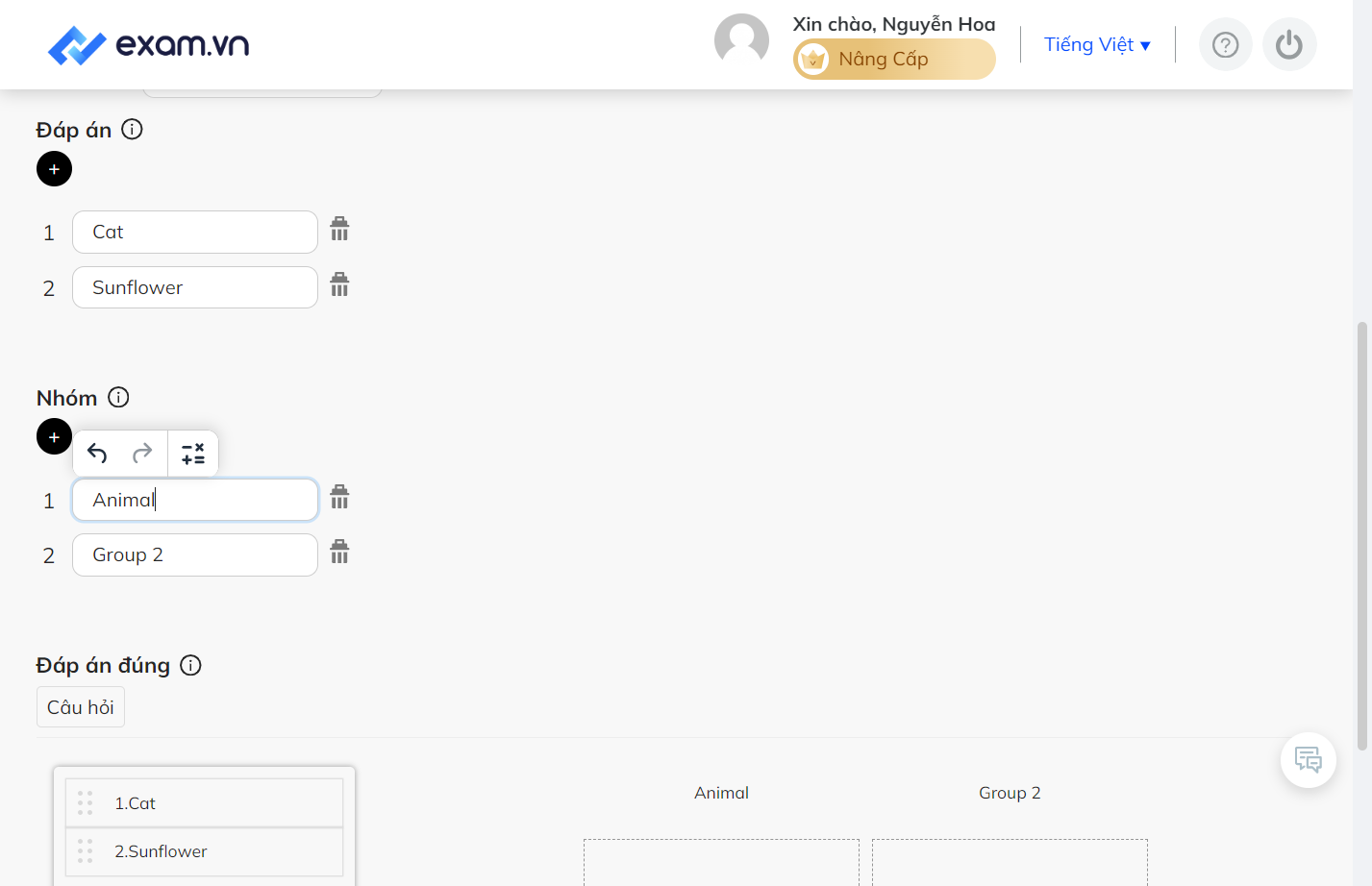The width and height of the screenshot is (1372, 886).
Task: Delete the Cat answer with trash icon
Action: tap(339, 229)
